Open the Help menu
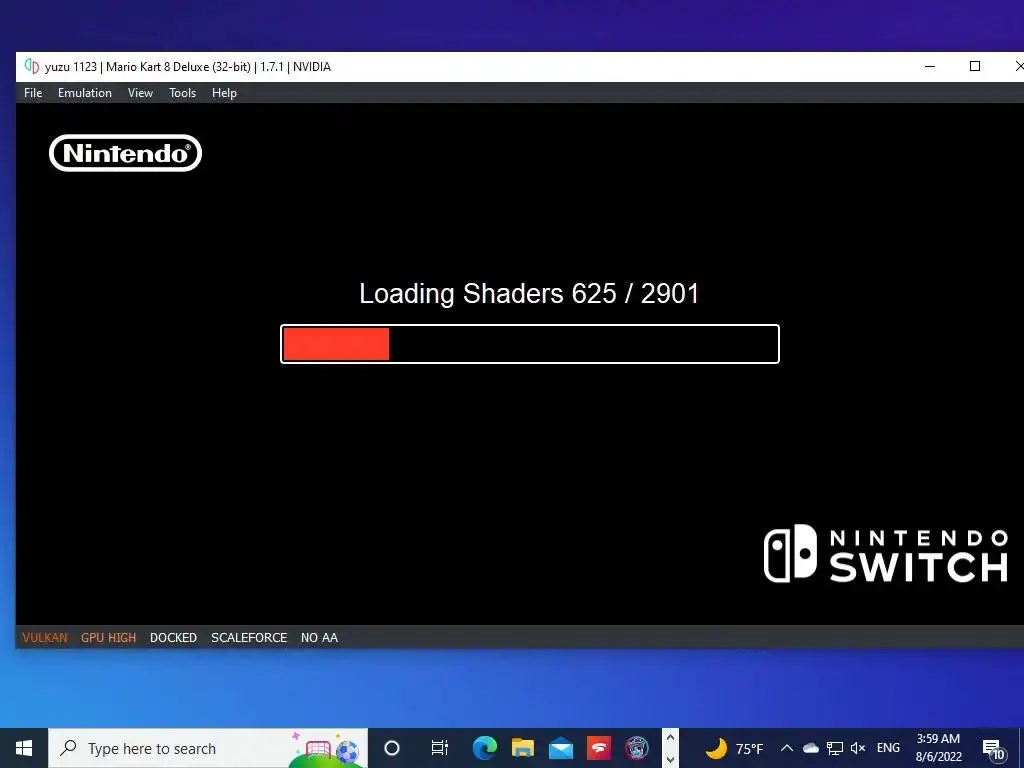The height and width of the screenshot is (768, 1024). click(224, 93)
